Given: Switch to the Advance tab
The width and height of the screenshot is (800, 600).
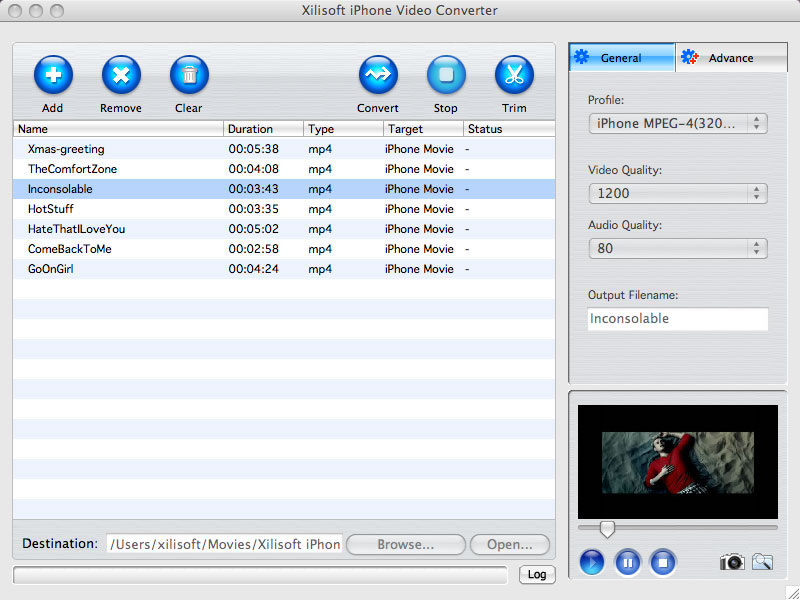Looking at the screenshot, I should 730,58.
